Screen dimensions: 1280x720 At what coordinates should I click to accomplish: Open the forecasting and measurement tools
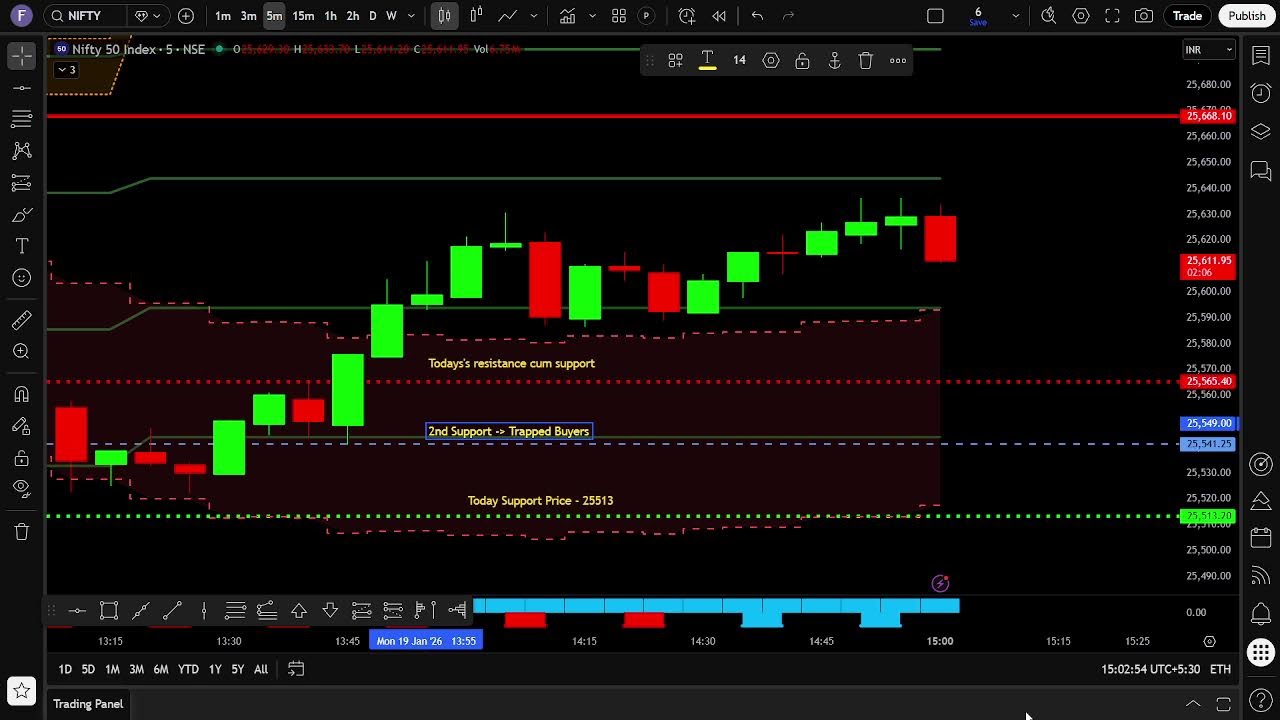coord(21,183)
